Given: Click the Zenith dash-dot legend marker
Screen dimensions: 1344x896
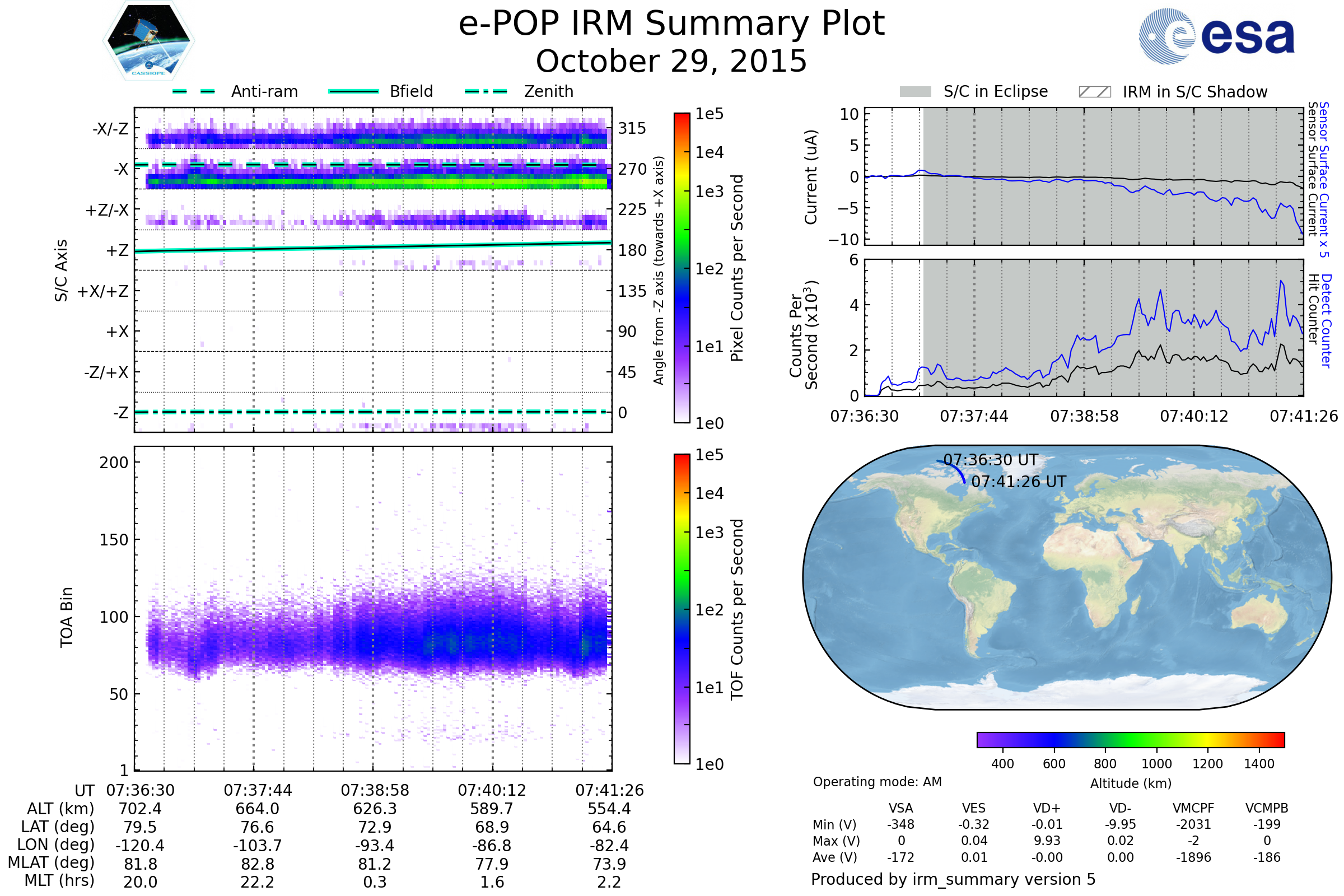Looking at the screenshot, I should (x=486, y=91).
